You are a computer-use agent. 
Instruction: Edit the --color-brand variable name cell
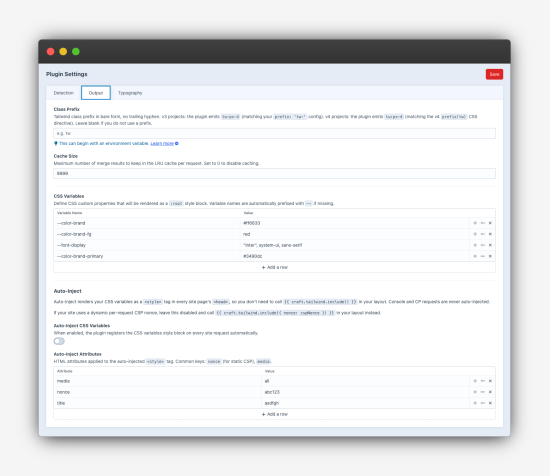[147, 223]
